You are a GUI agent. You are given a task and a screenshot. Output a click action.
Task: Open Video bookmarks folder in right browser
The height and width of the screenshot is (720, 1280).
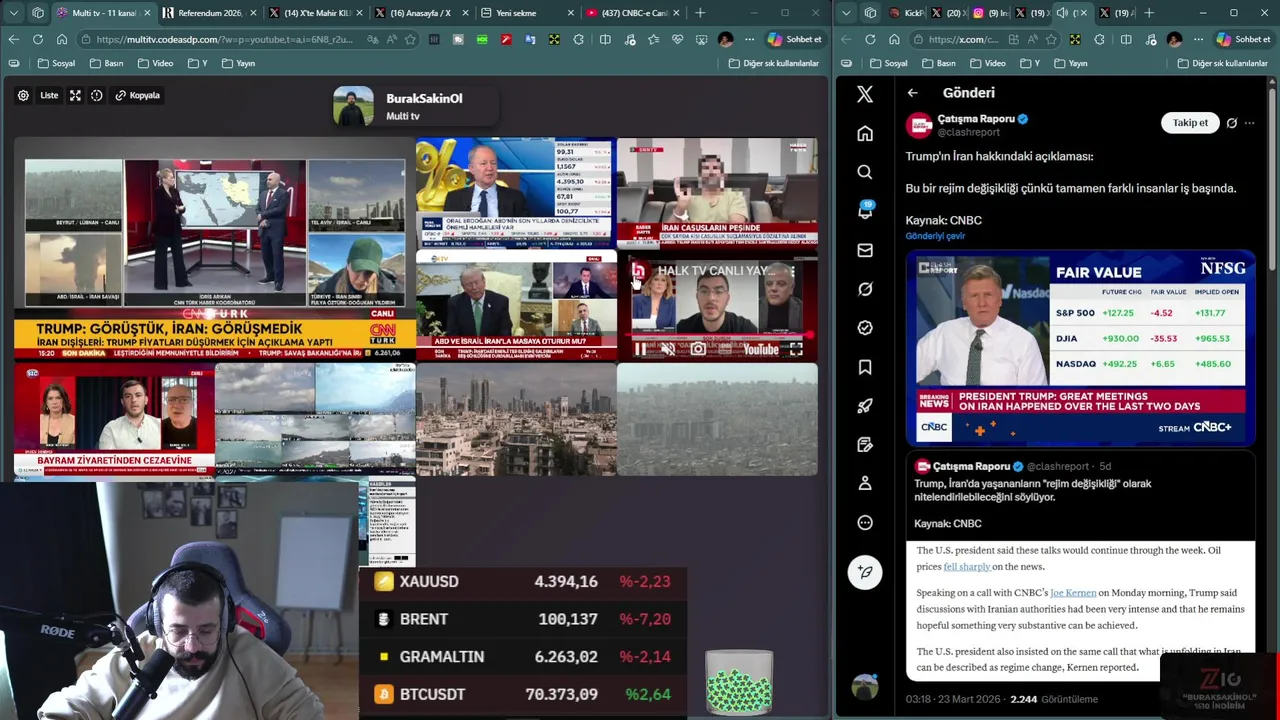pos(988,63)
